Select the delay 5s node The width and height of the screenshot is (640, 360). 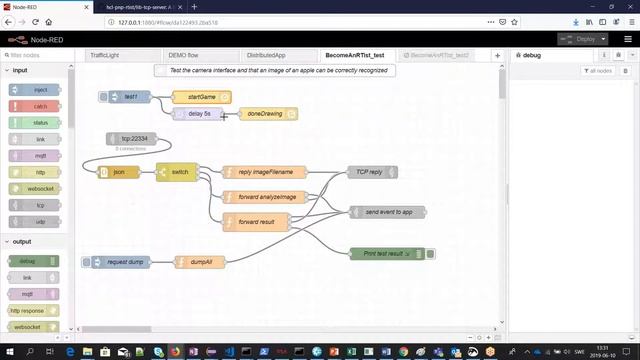[x=198, y=114]
